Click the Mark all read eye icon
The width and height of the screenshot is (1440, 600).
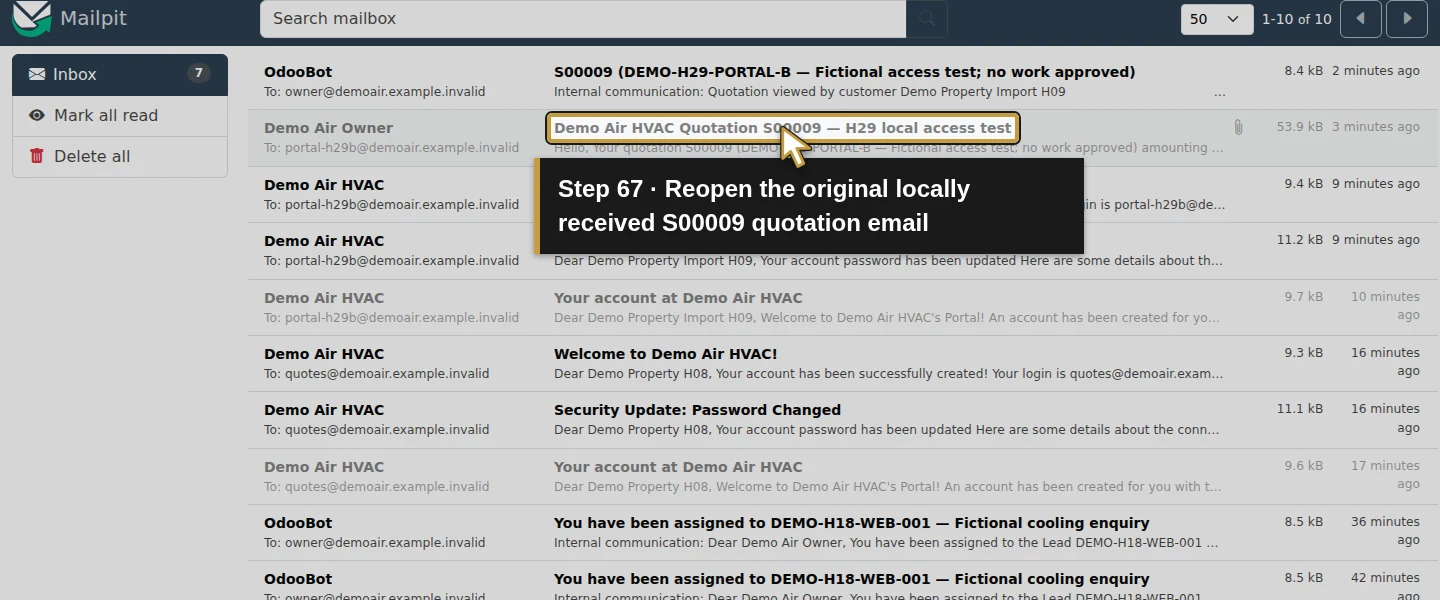click(37, 115)
